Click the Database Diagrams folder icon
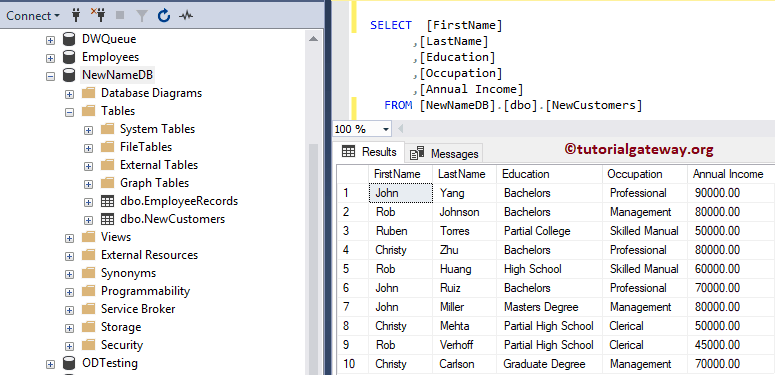The width and height of the screenshot is (775, 375). click(x=88, y=92)
